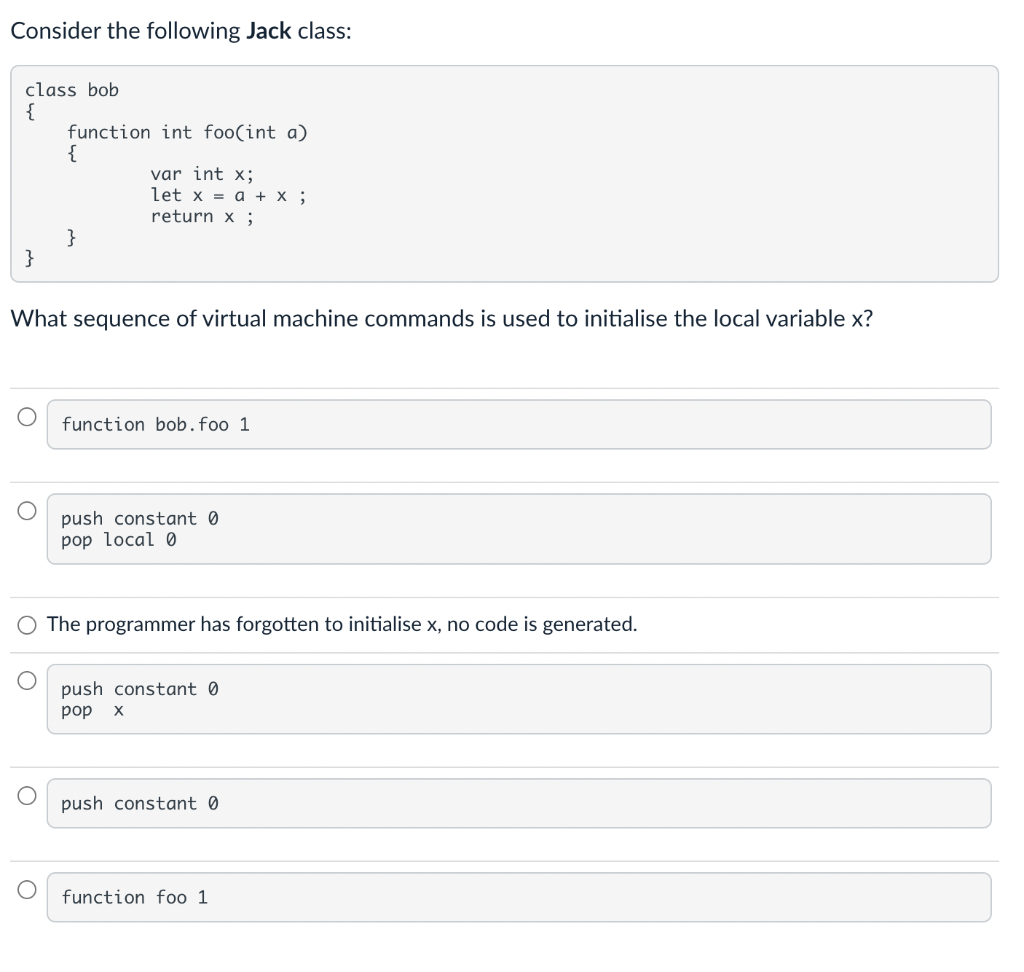Select 'programmer has forgotten to initialise x' option
This screenshot has height=972, width=1024.
click(27, 625)
